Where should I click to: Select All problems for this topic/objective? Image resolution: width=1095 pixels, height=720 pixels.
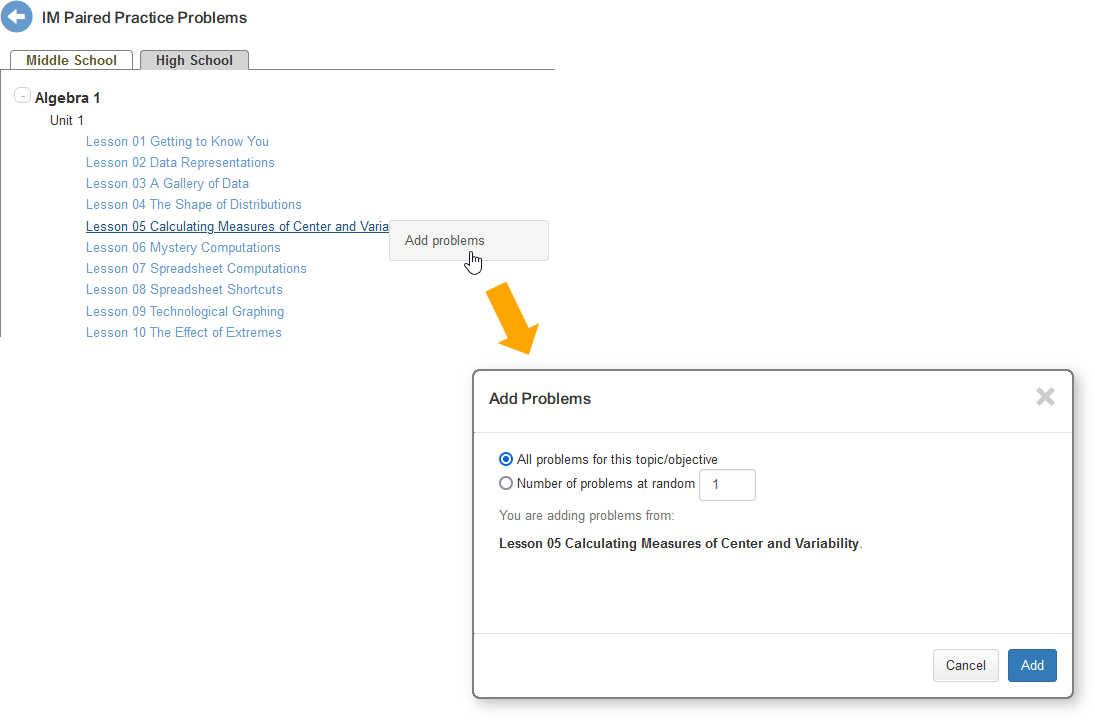(x=506, y=460)
